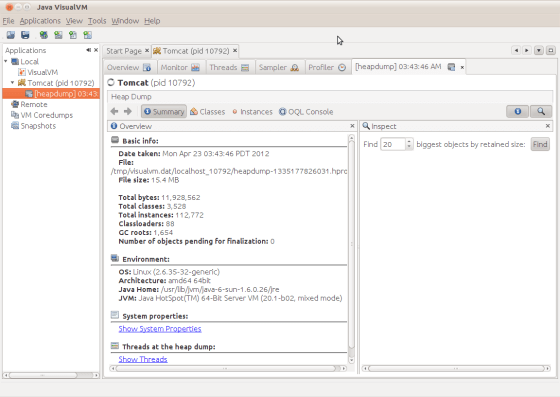This screenshot has width=560, height=397.
Task: Close the Overview section panel
Action: tap(352, 126)
